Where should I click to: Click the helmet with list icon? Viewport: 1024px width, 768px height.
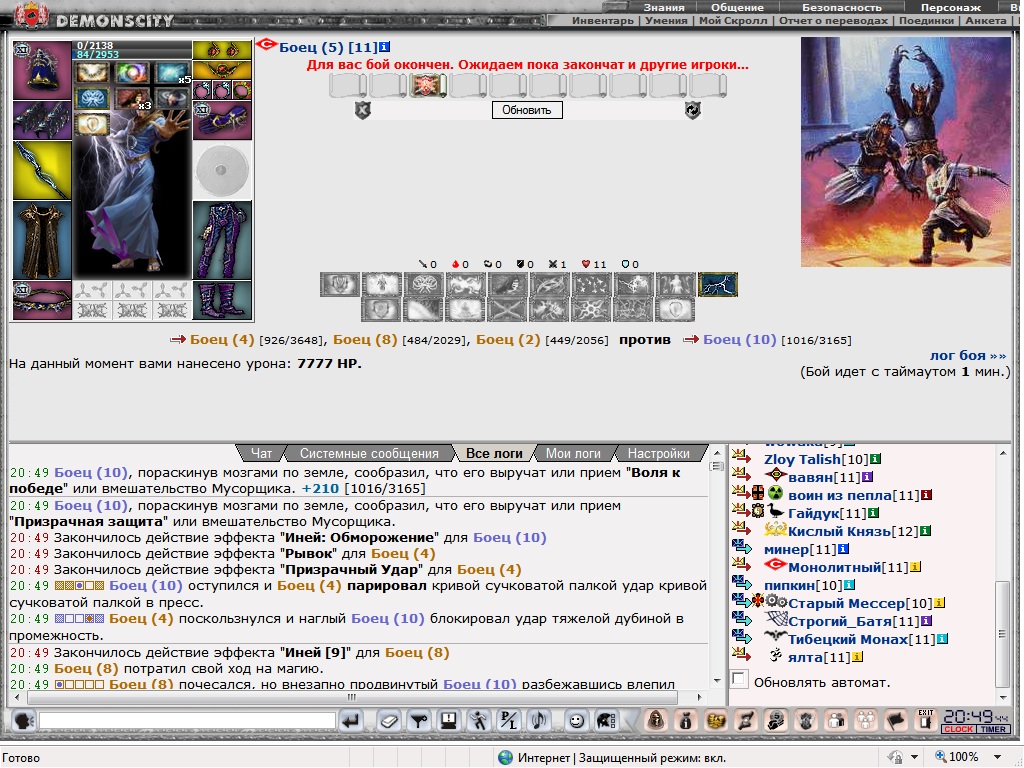pyautogui.click(x=607, y=721)
